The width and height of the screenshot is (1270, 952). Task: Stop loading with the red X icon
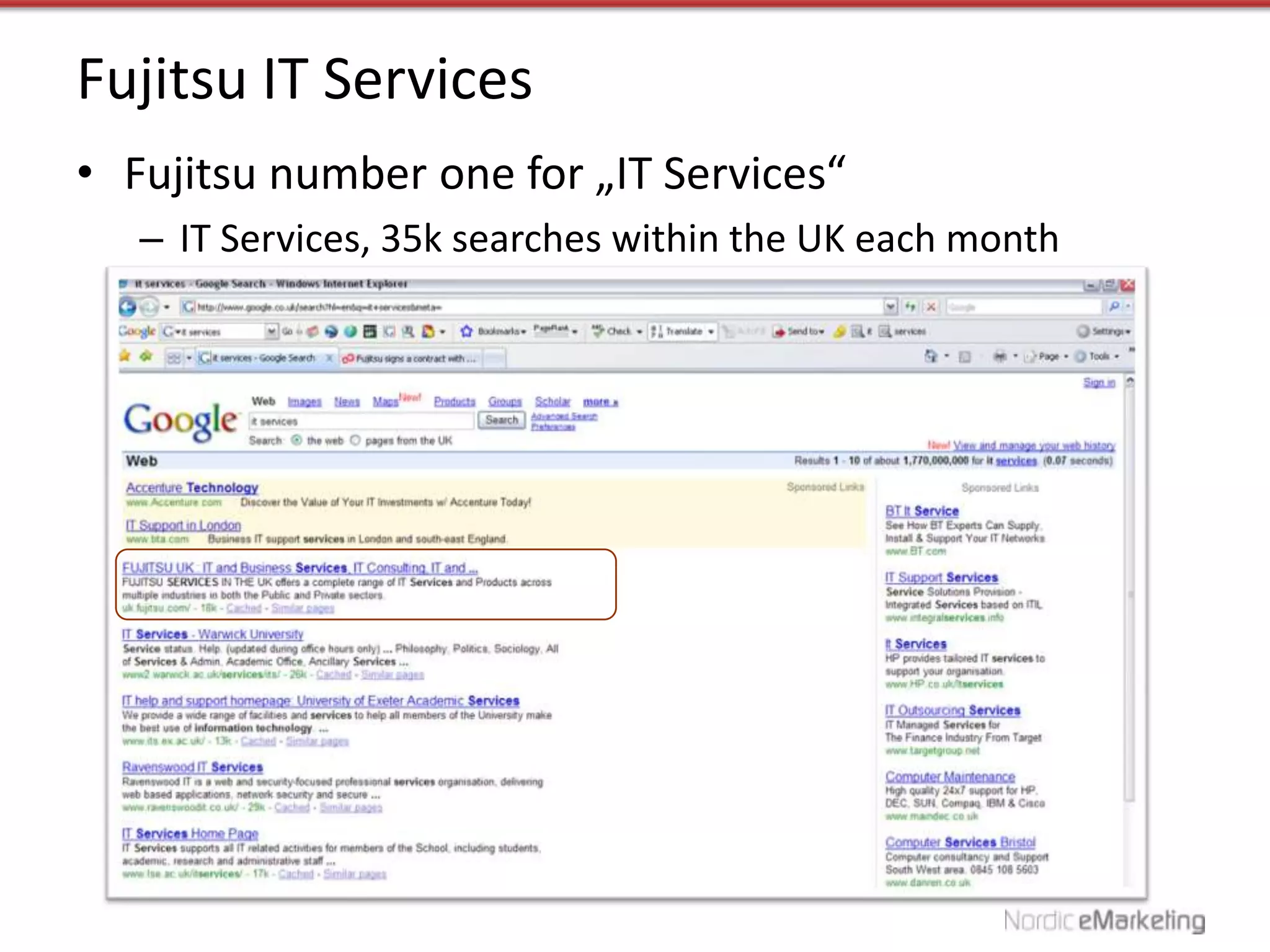(x=931, y=307)
